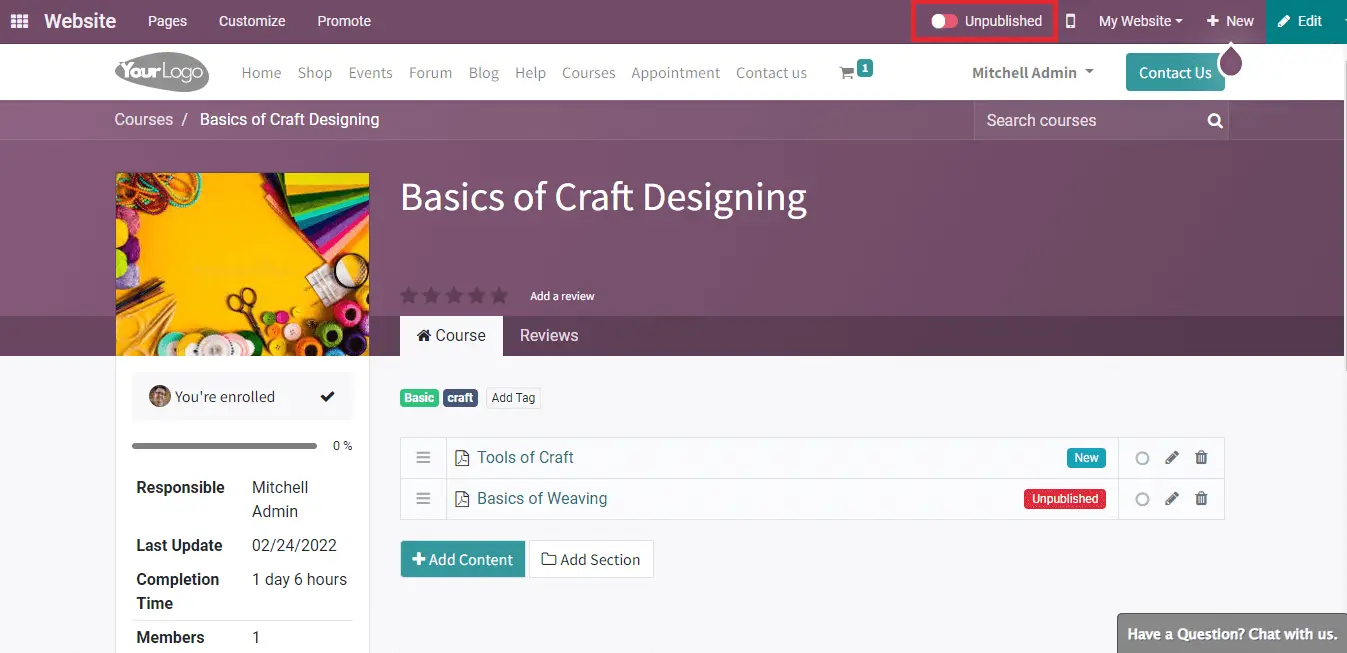Open the Promote menu

point(344,21)
